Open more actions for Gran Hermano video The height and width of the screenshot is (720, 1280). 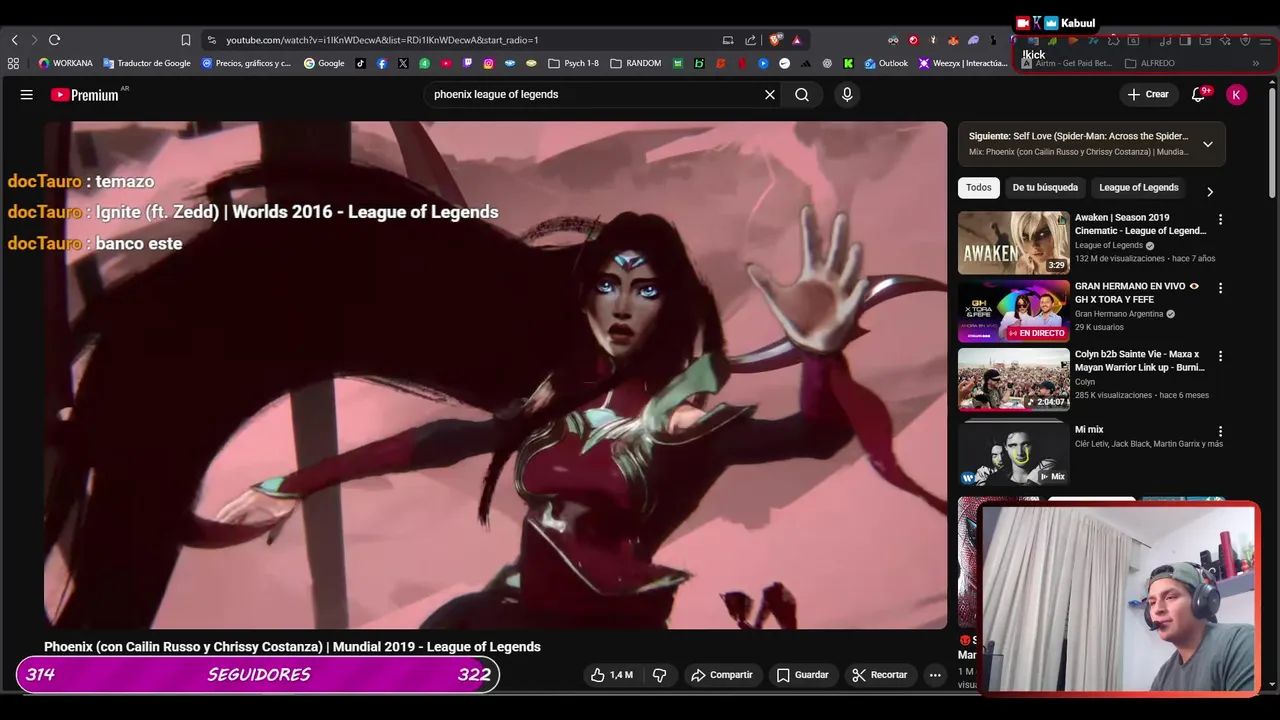(1220, 288)
